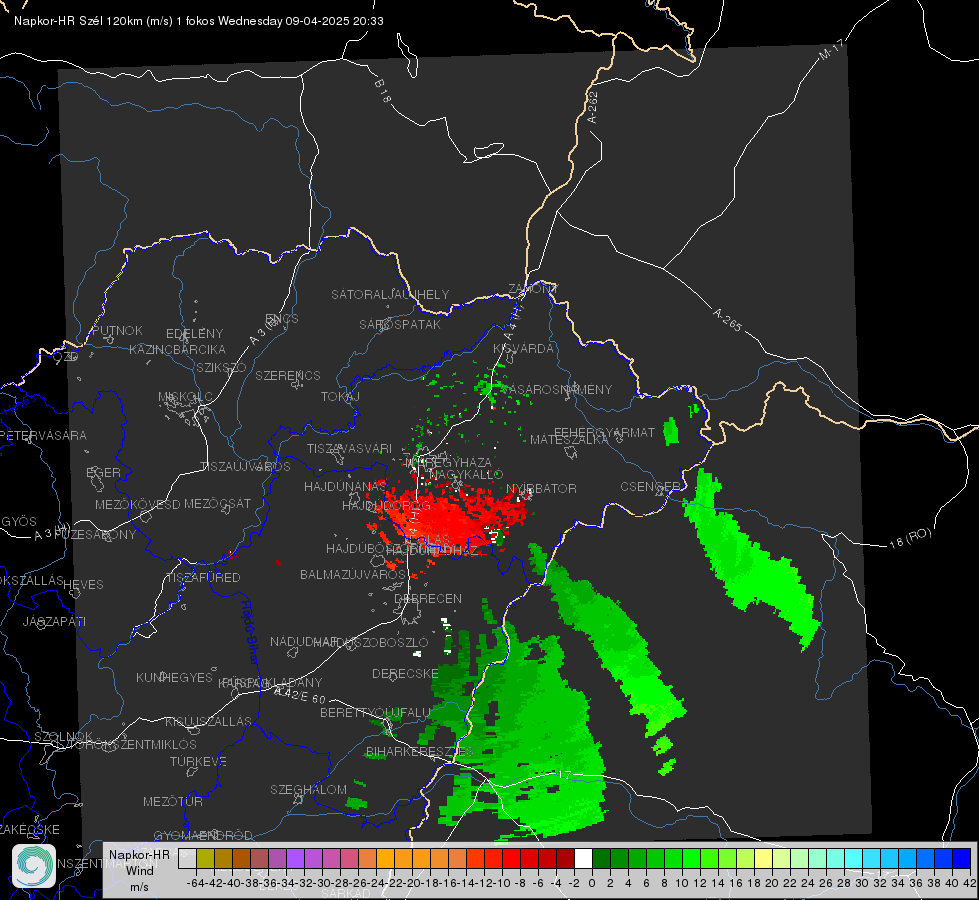Click the light gray first swatch of the scale
Viewport: 979px width, 900px height.
coord(187,859)
